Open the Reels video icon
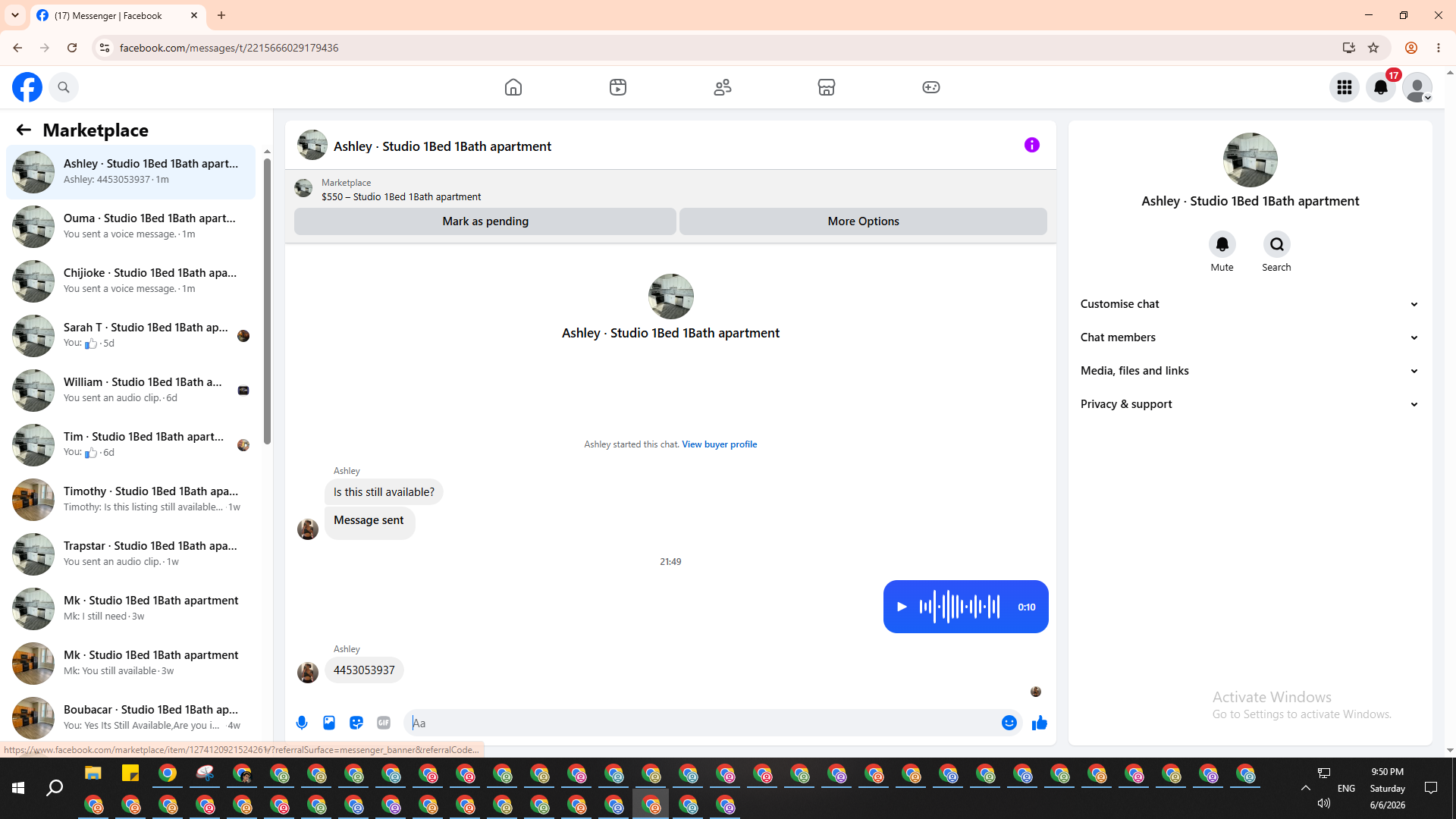The height and width of the screenshot is (819, 1456). (618, 87)
